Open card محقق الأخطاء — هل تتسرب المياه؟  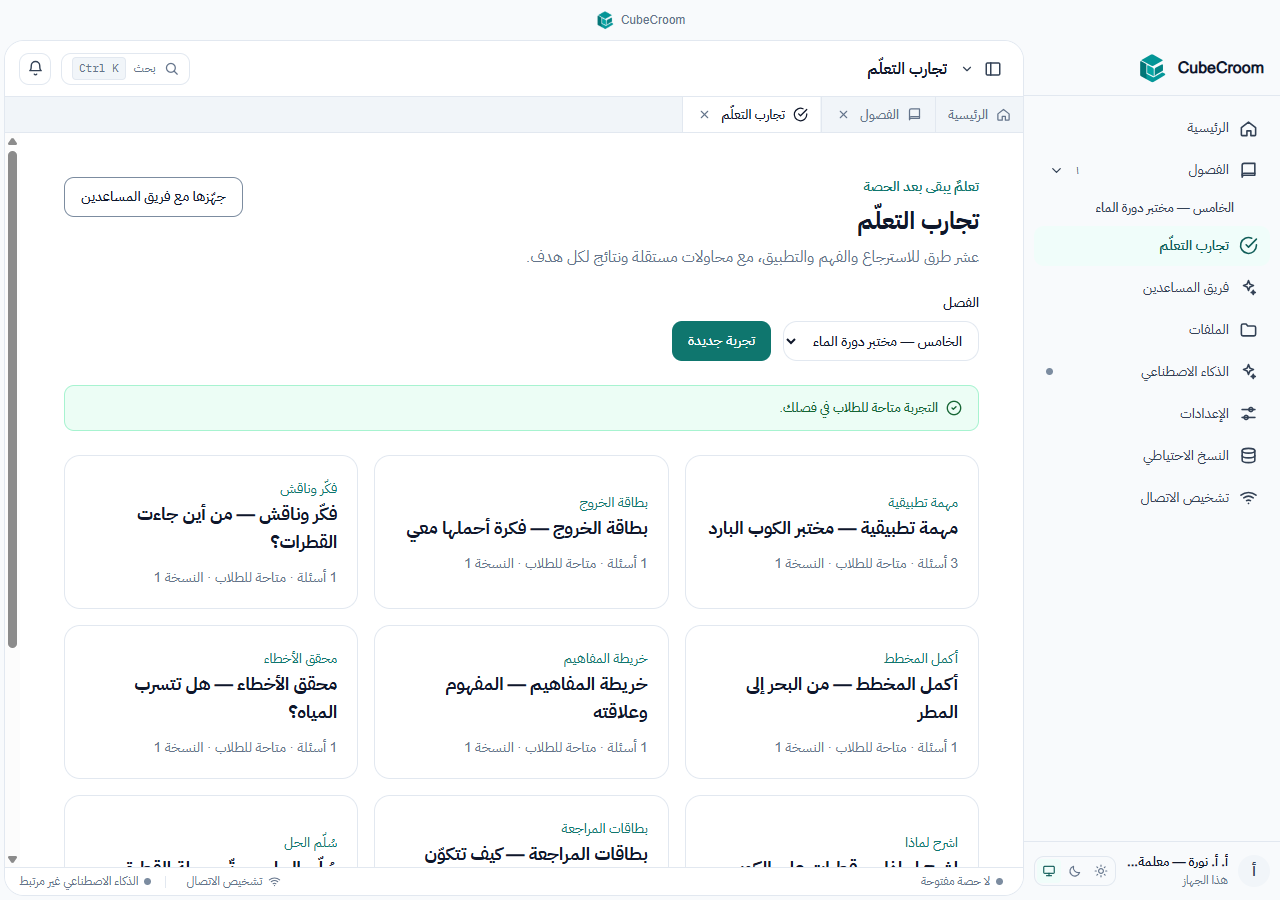(211, 702)
